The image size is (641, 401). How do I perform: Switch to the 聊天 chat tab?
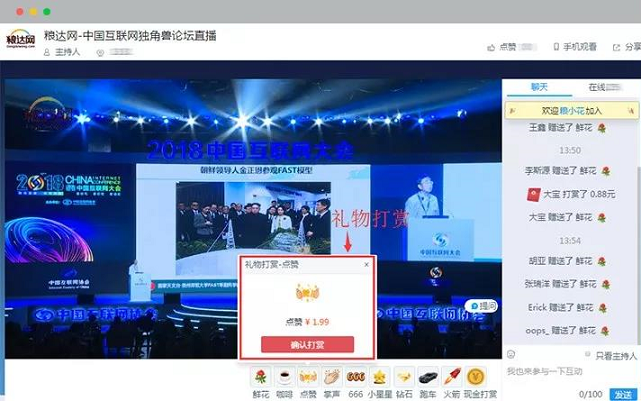540,87
